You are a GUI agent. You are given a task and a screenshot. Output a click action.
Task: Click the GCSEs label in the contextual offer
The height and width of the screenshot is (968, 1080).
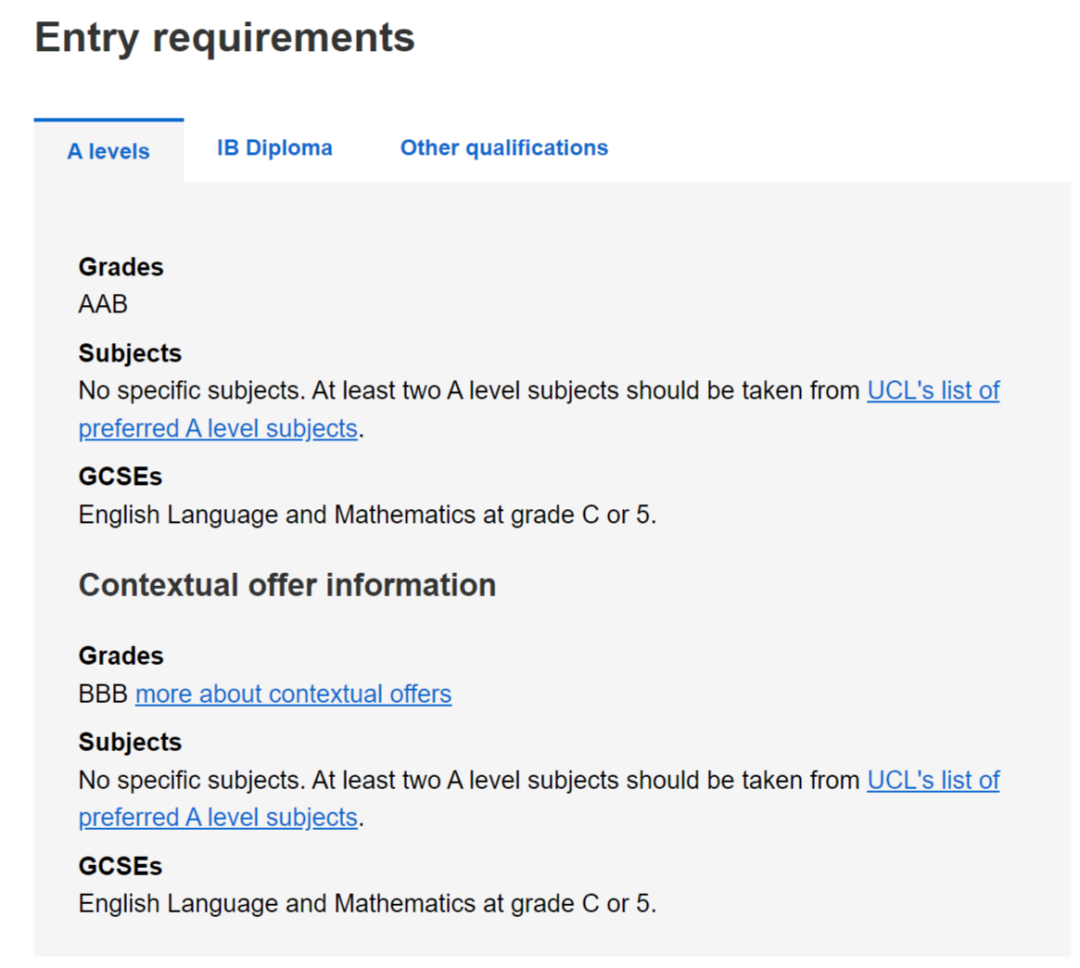coord(120,866)
